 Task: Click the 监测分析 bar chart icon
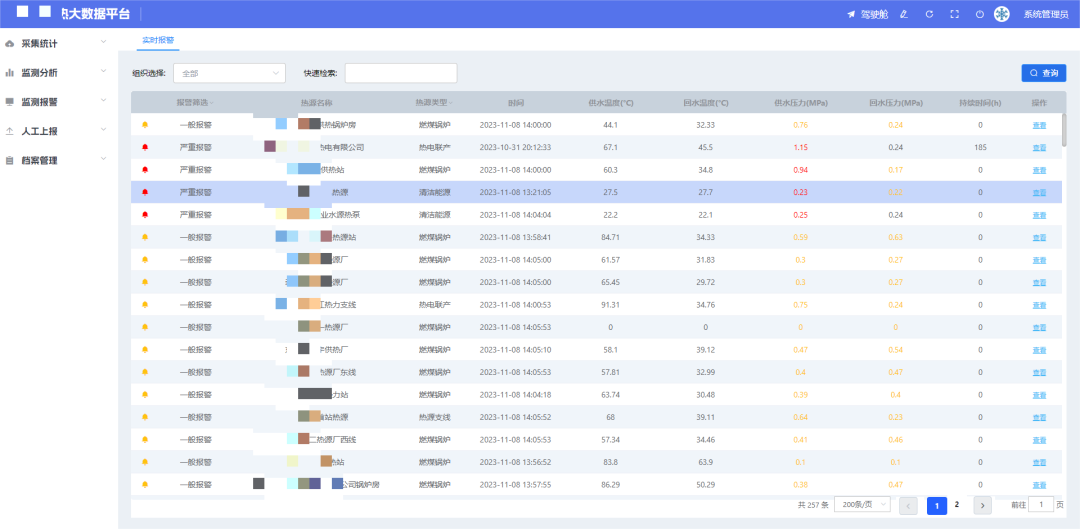click(10, 72)
